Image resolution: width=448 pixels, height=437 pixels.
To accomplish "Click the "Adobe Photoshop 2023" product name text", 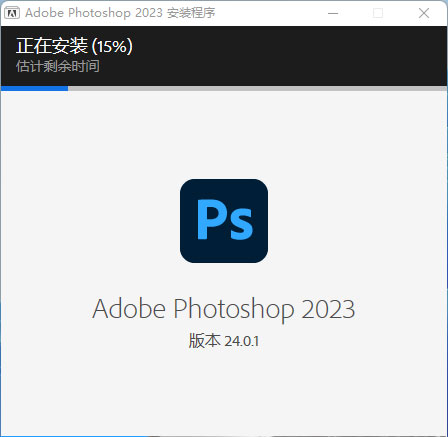I will [x=224, y=309].
